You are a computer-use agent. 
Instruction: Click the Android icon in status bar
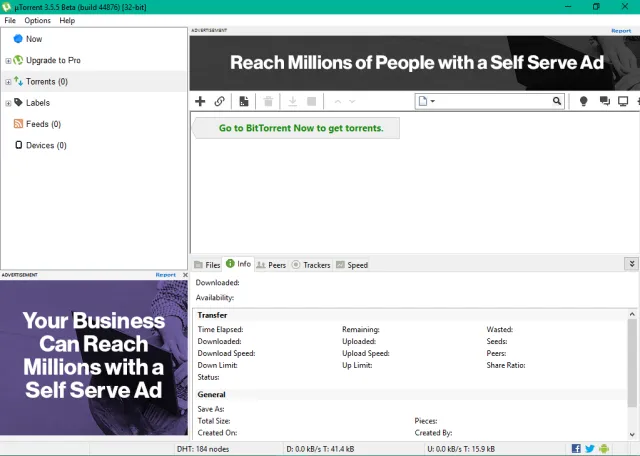pyautogui.click(x=604, y=449)
